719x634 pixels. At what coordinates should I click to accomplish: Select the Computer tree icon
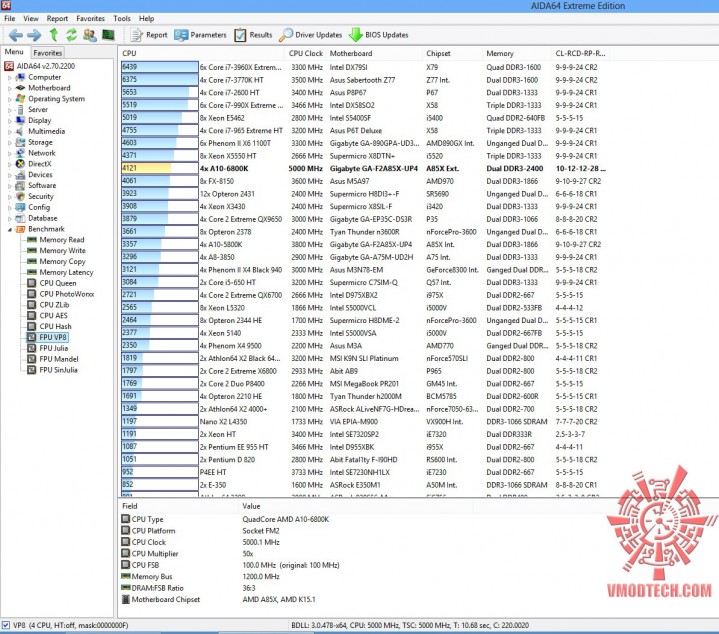pyautogui.click(x=20, y=77)
